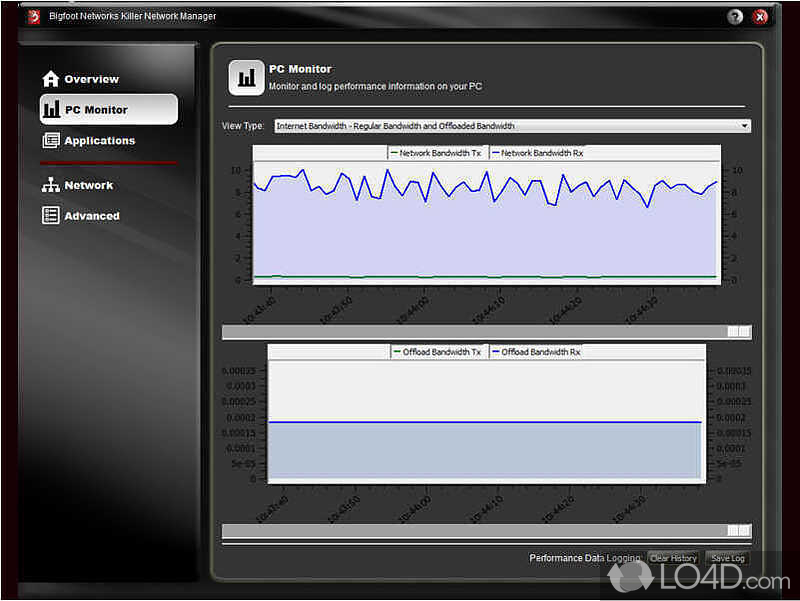Click the View Type label
This screenshot has height=601, width=800.
[243, 126]
